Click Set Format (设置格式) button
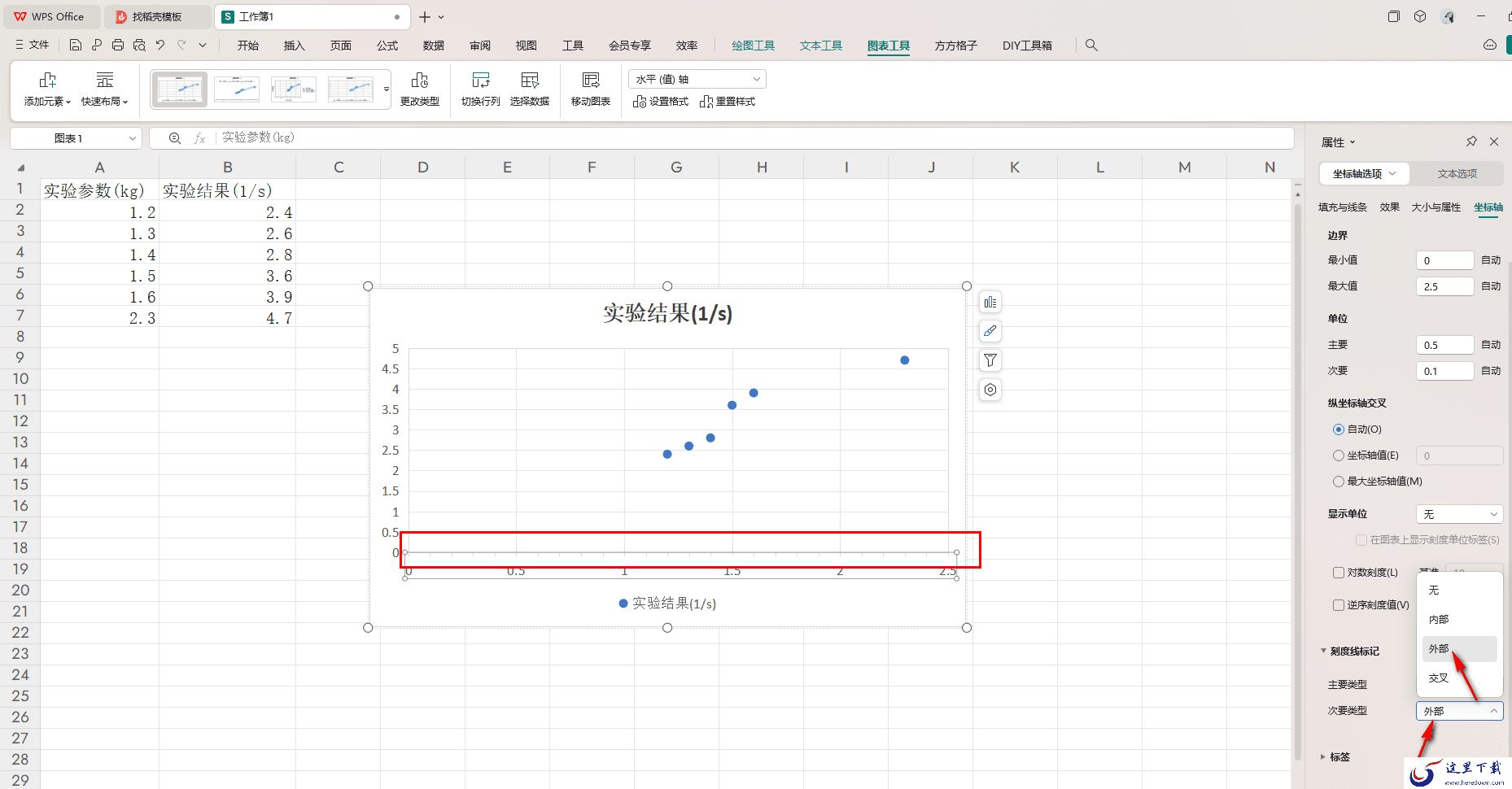Screen dimensions: 1512x789 661,102
